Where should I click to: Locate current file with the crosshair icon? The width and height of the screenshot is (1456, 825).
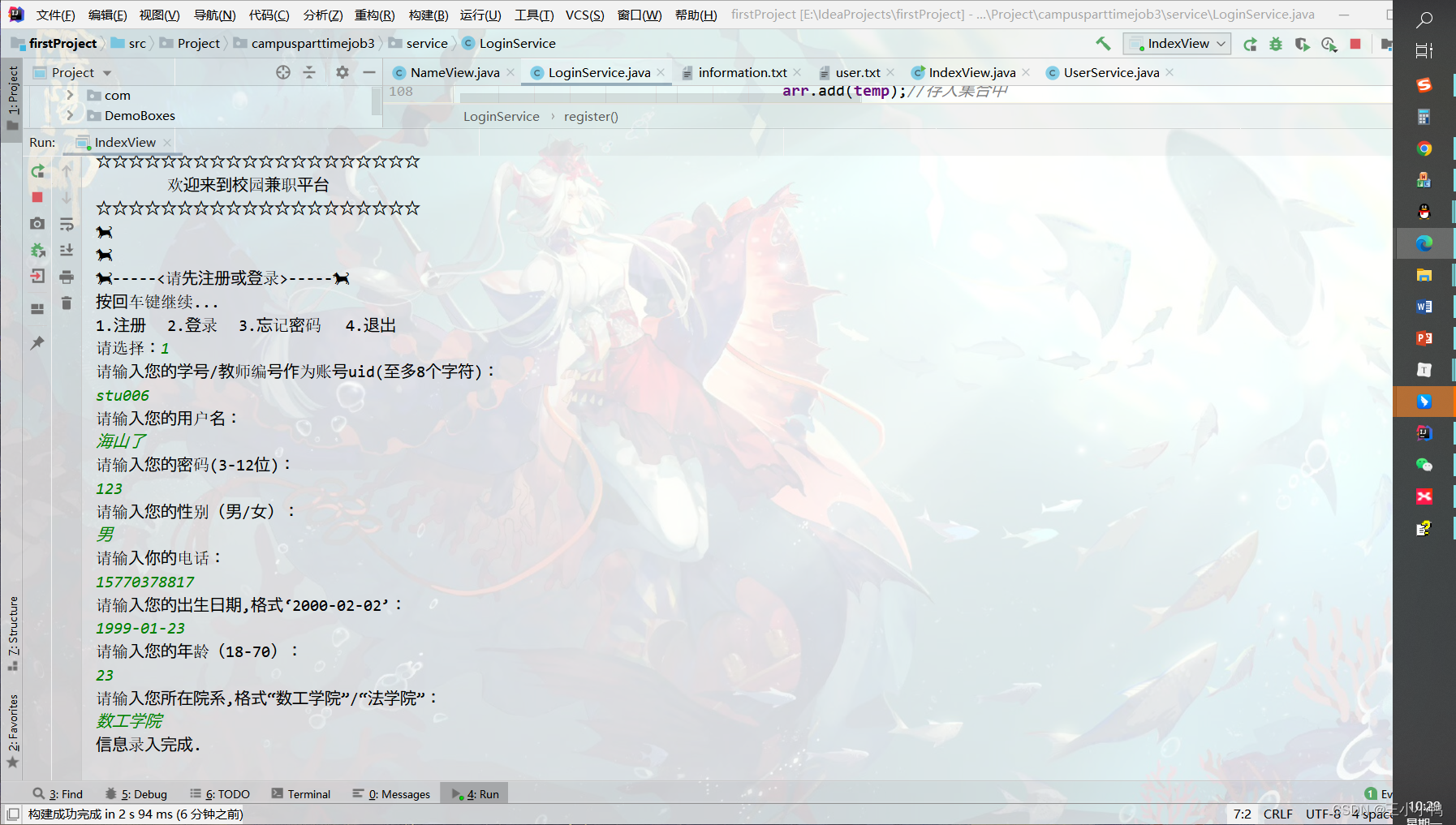(283, 72)
